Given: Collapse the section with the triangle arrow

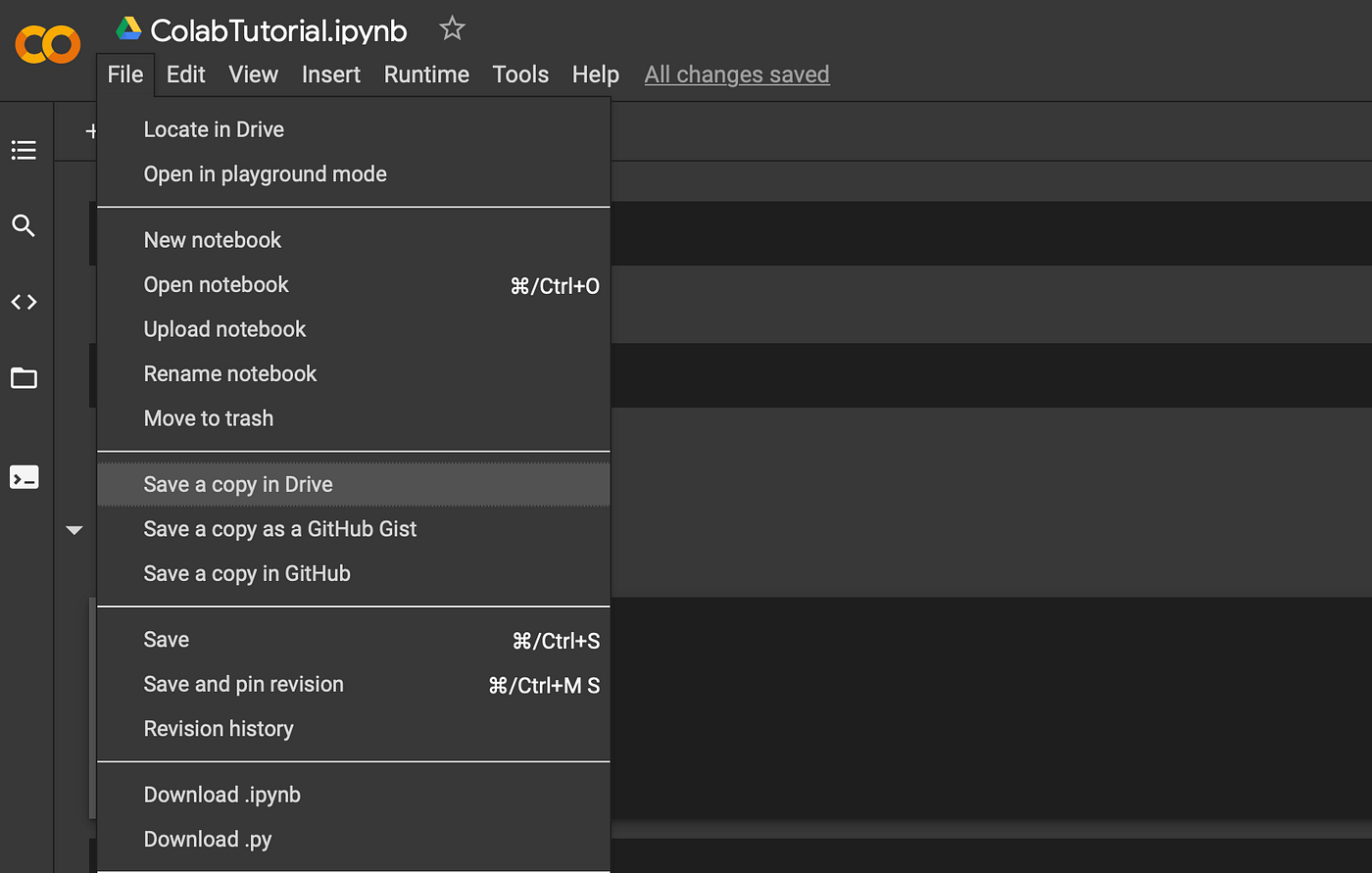Looking at the screenshot, I should pyautogui.click(x=73, y=530).
